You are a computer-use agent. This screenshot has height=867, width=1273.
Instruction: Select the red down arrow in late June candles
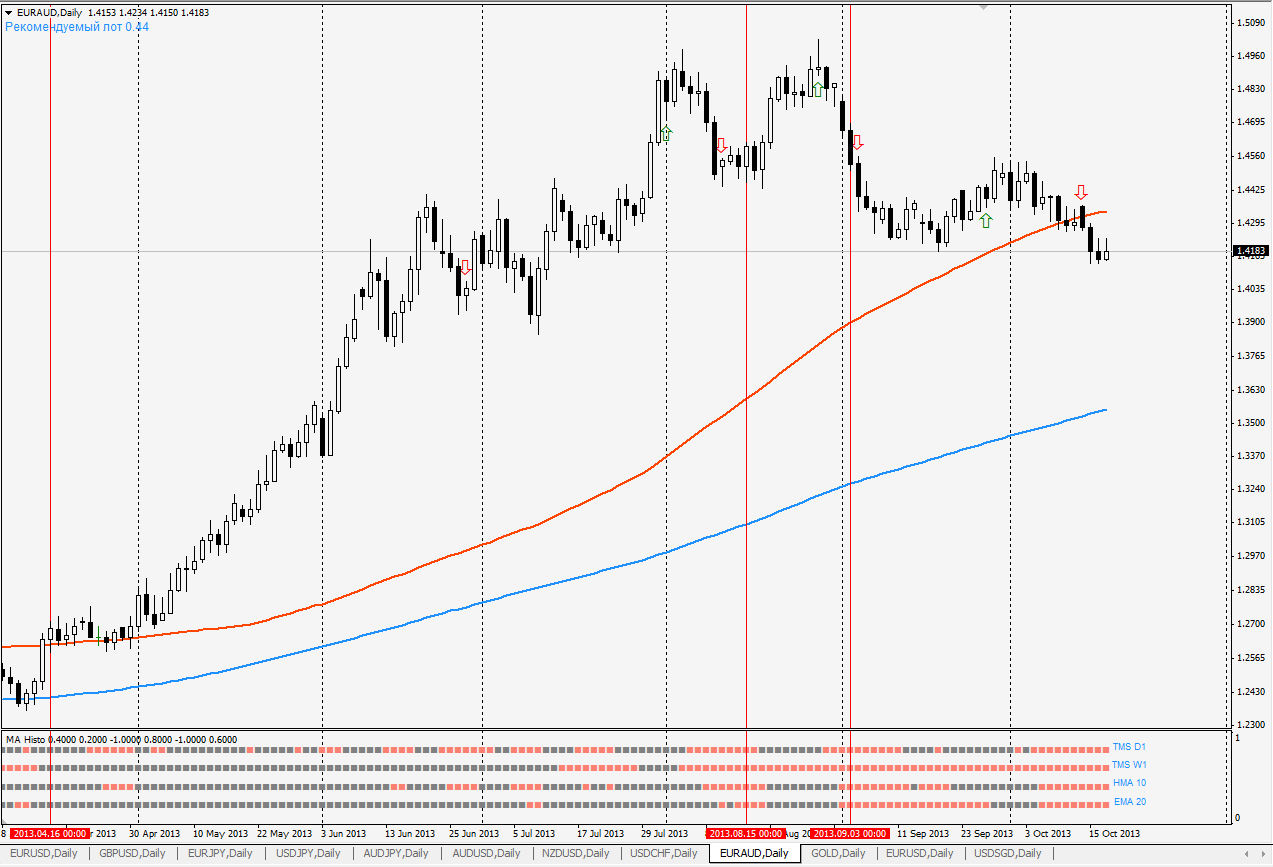pyautogui.click(x=465, y=267)
